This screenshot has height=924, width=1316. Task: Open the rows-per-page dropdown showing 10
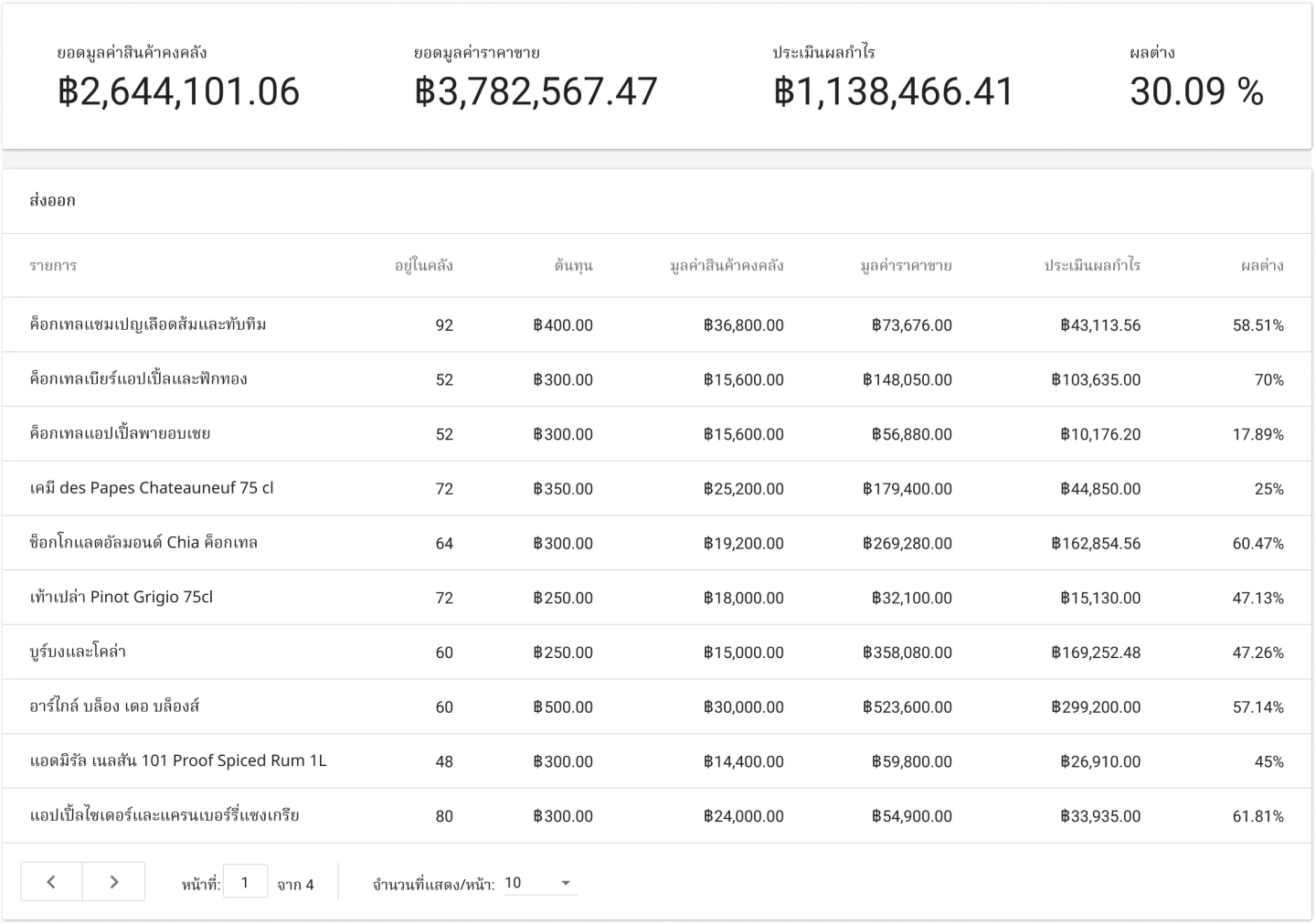point(540,883)
